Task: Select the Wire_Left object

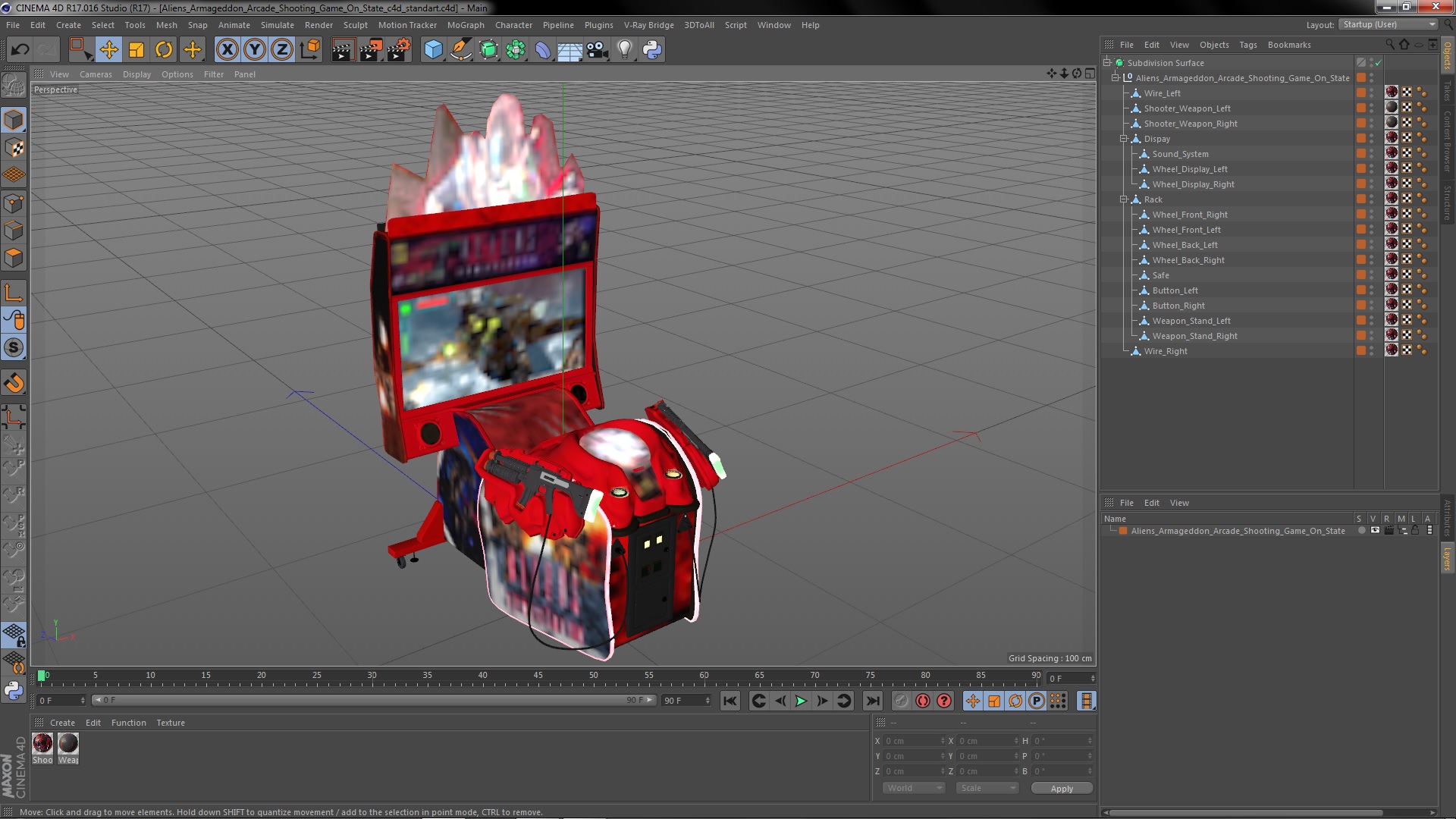Action: tap(1162, 93)
